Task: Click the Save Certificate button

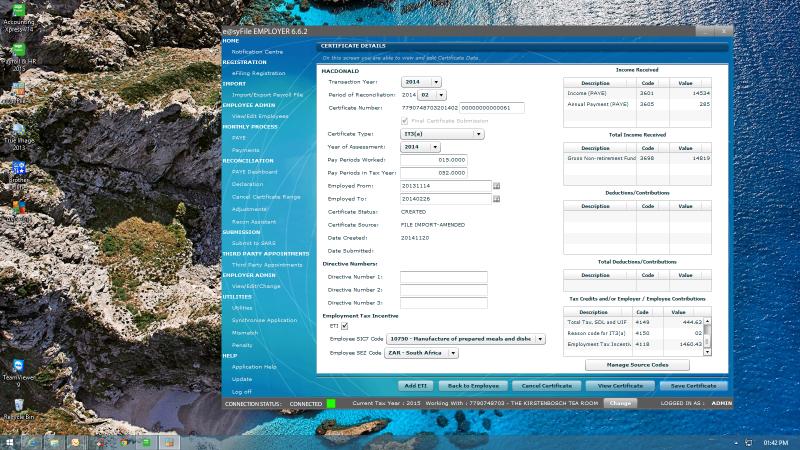Action: (693, 385)
